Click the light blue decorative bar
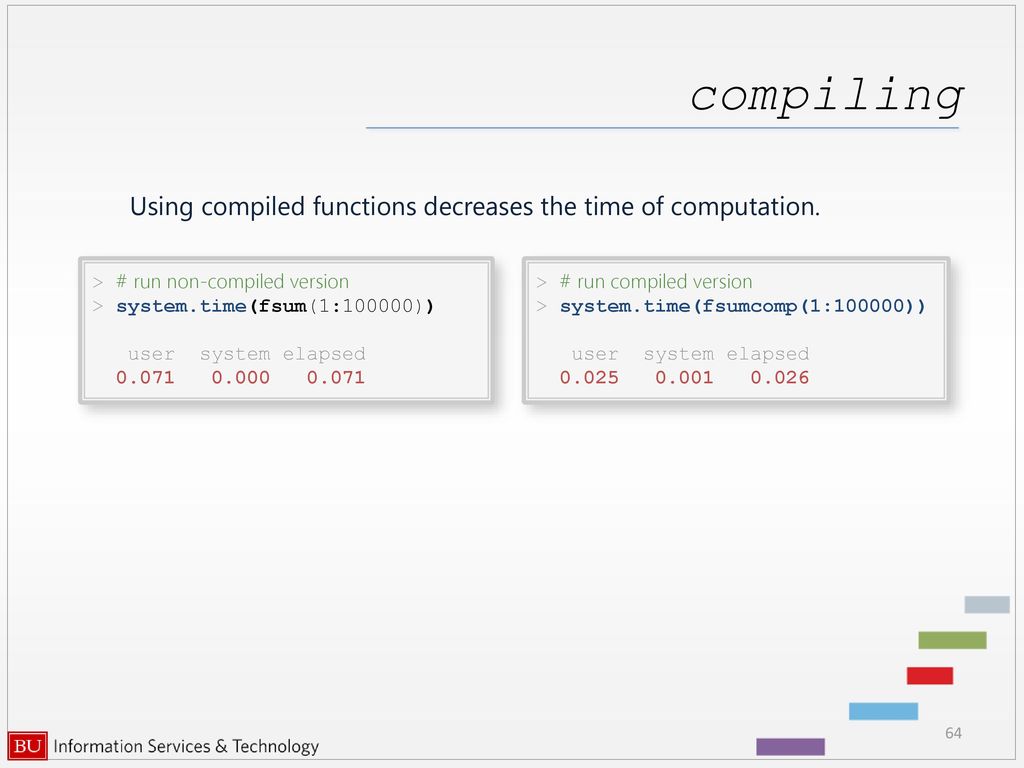Screen dimensions: 1024x768 point(883,711)
